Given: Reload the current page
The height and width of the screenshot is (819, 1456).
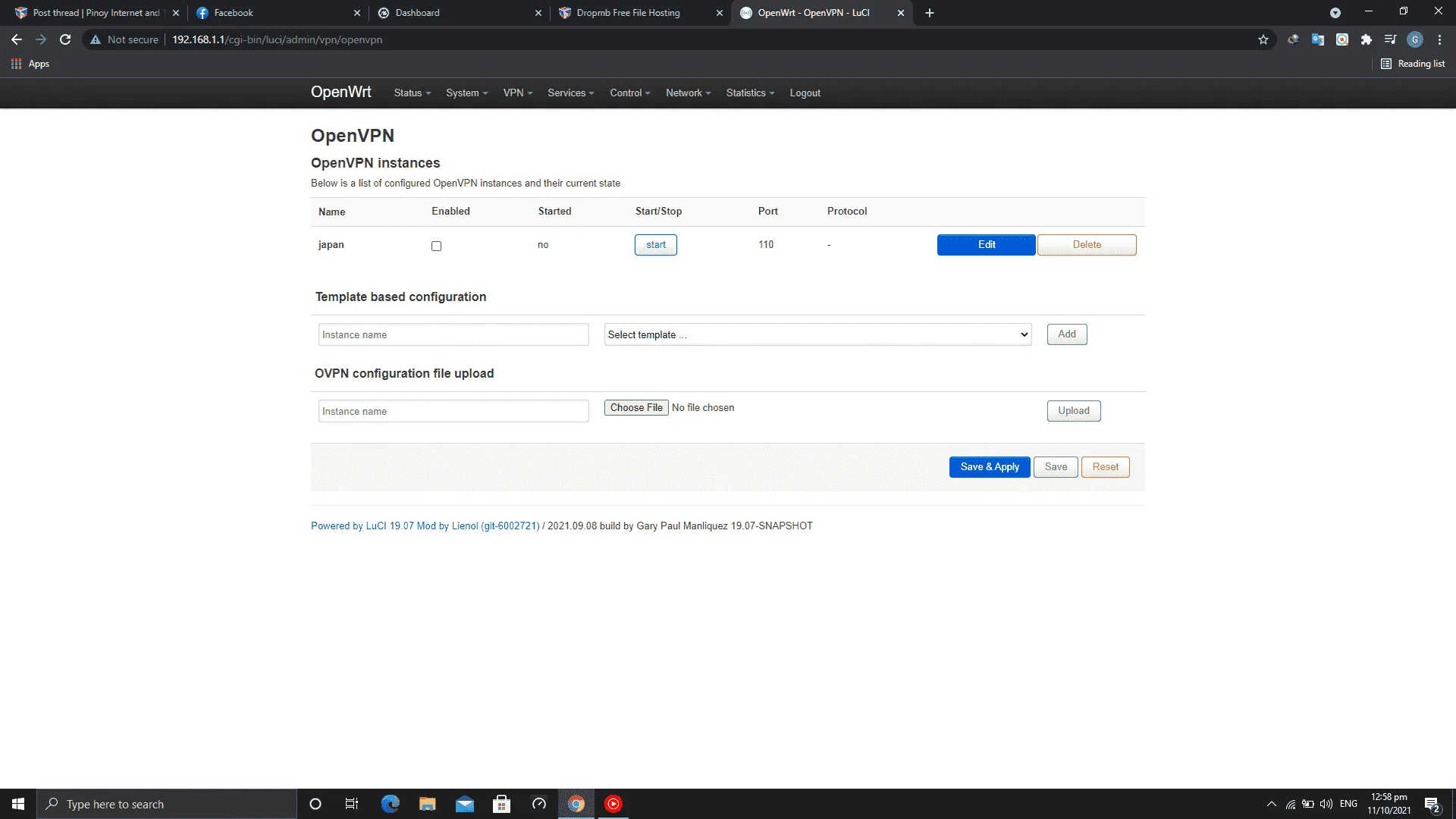Looking at the screenshot, I should [x=65, y=39].
